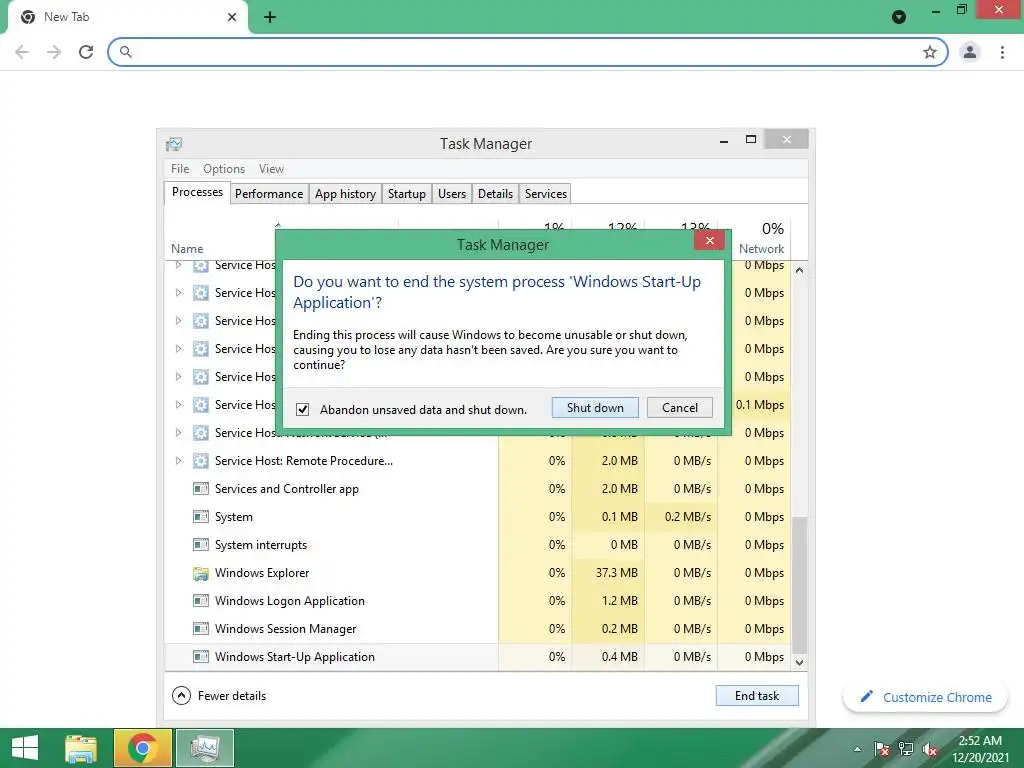
Task: Reload the New Tab page
Action: [86, 52]
